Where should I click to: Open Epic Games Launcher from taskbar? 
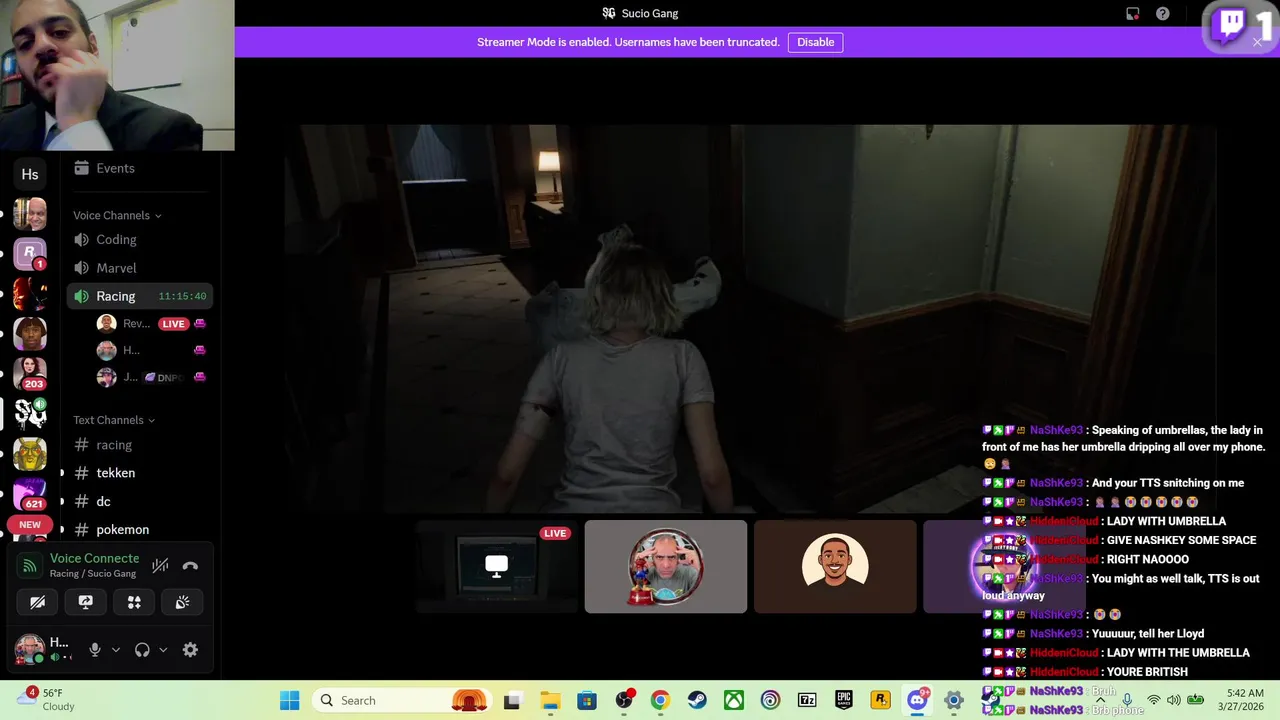coord(844,700)
